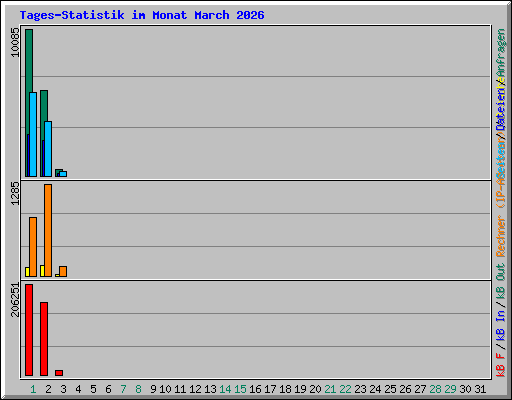Click day label 23 on the x-axis
The width and height of the screenshot is (512, 400).
pyautogui.click(x=360, y=389)
